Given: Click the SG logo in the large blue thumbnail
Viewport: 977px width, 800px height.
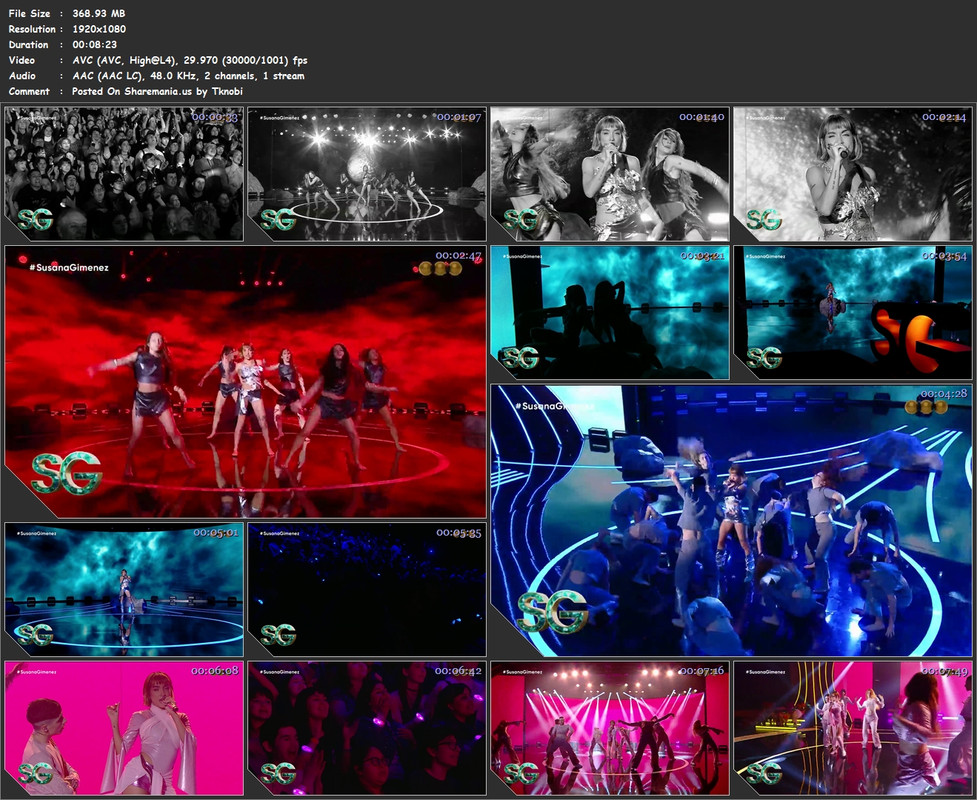Looking at the screenshot, I should pyautogui.click(x=553, y=611).
